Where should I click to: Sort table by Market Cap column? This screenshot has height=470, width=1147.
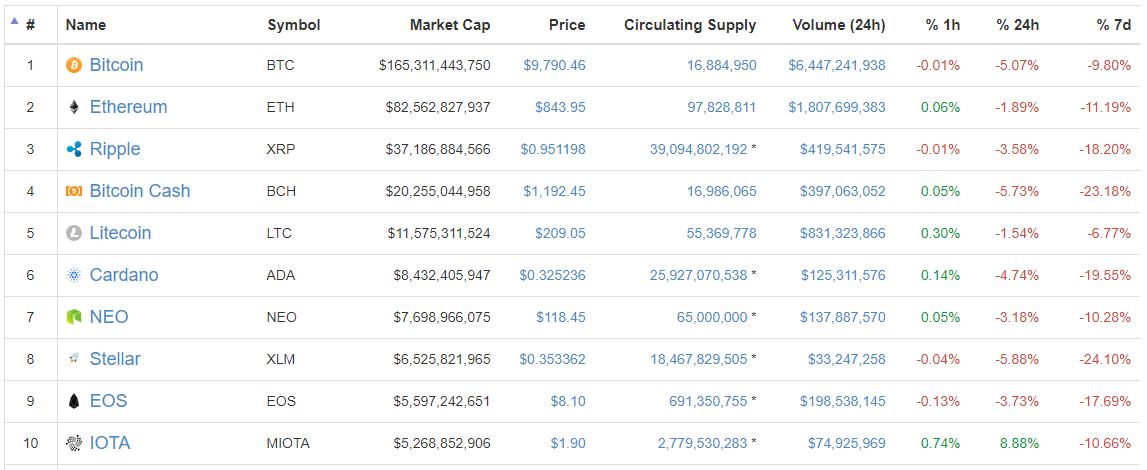(450, 25)
